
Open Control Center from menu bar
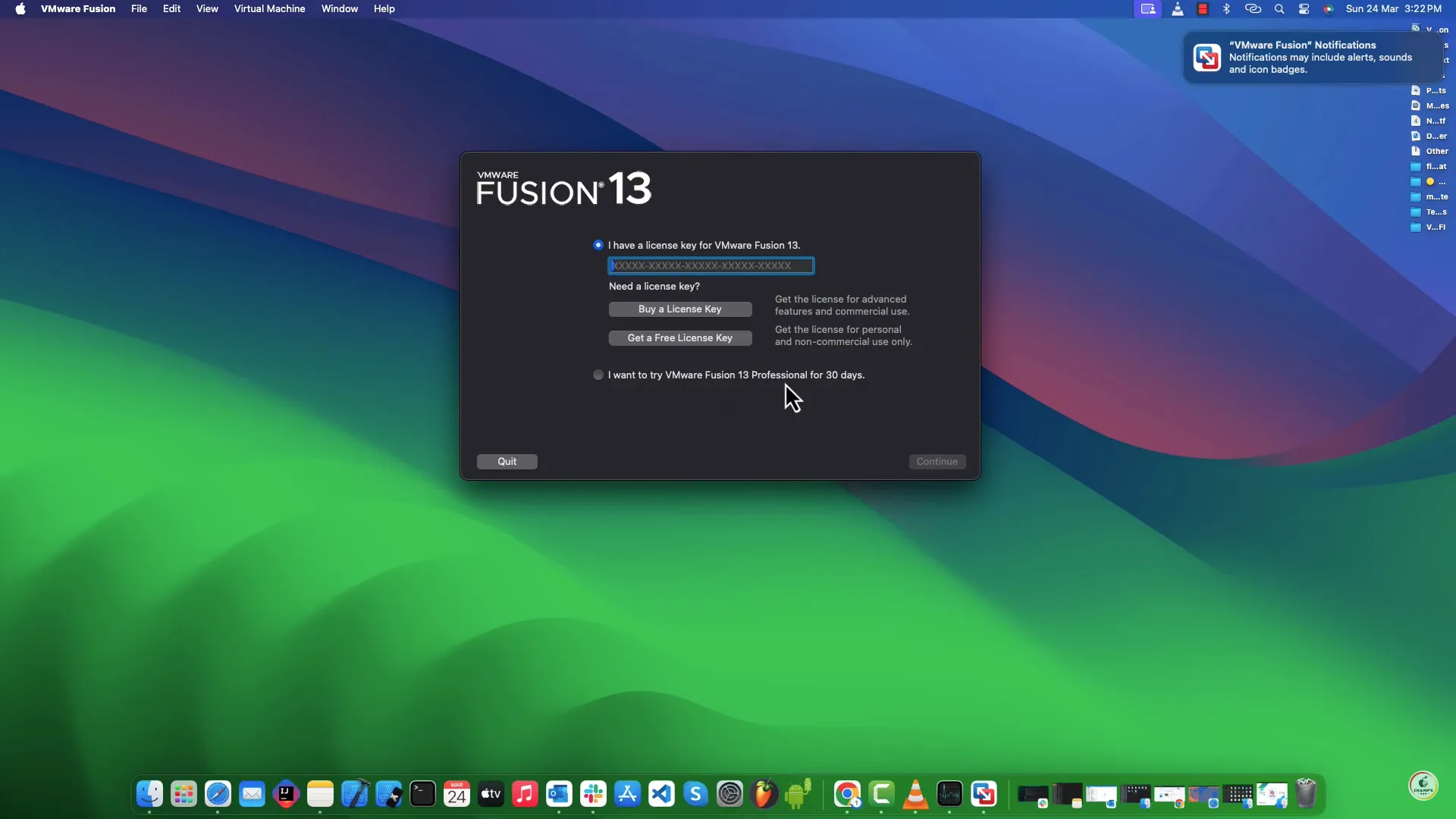[1304, 9]
